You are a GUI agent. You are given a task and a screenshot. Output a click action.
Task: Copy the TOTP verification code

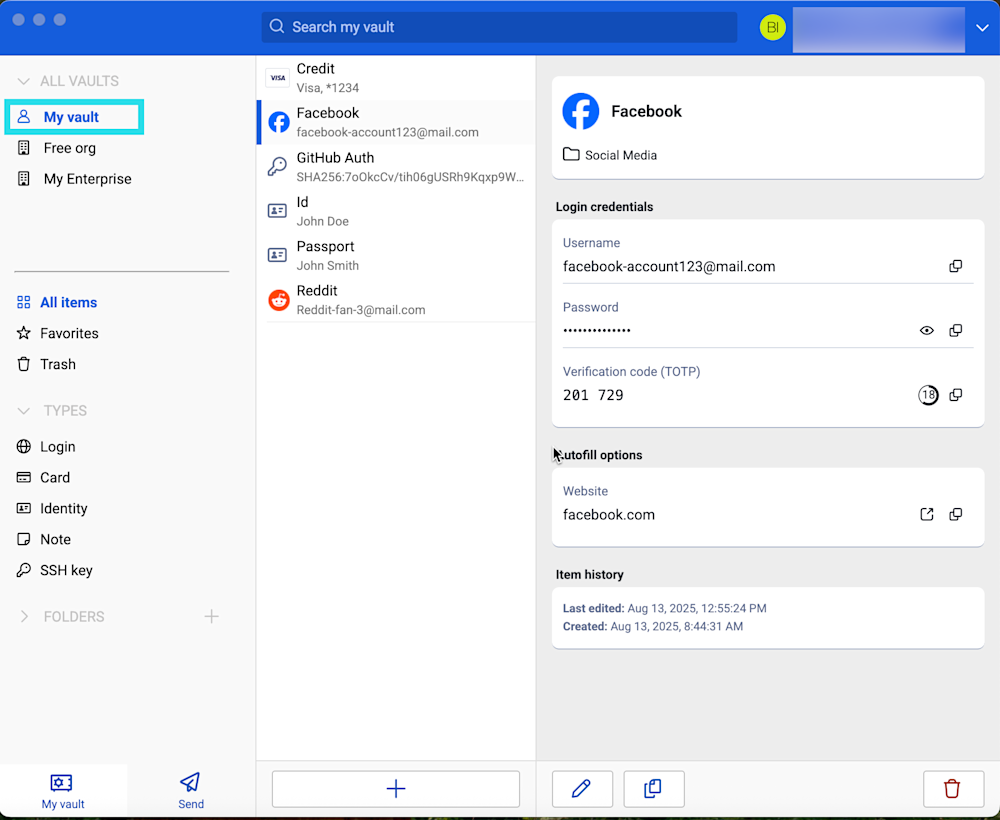click(x=955, y=394)
